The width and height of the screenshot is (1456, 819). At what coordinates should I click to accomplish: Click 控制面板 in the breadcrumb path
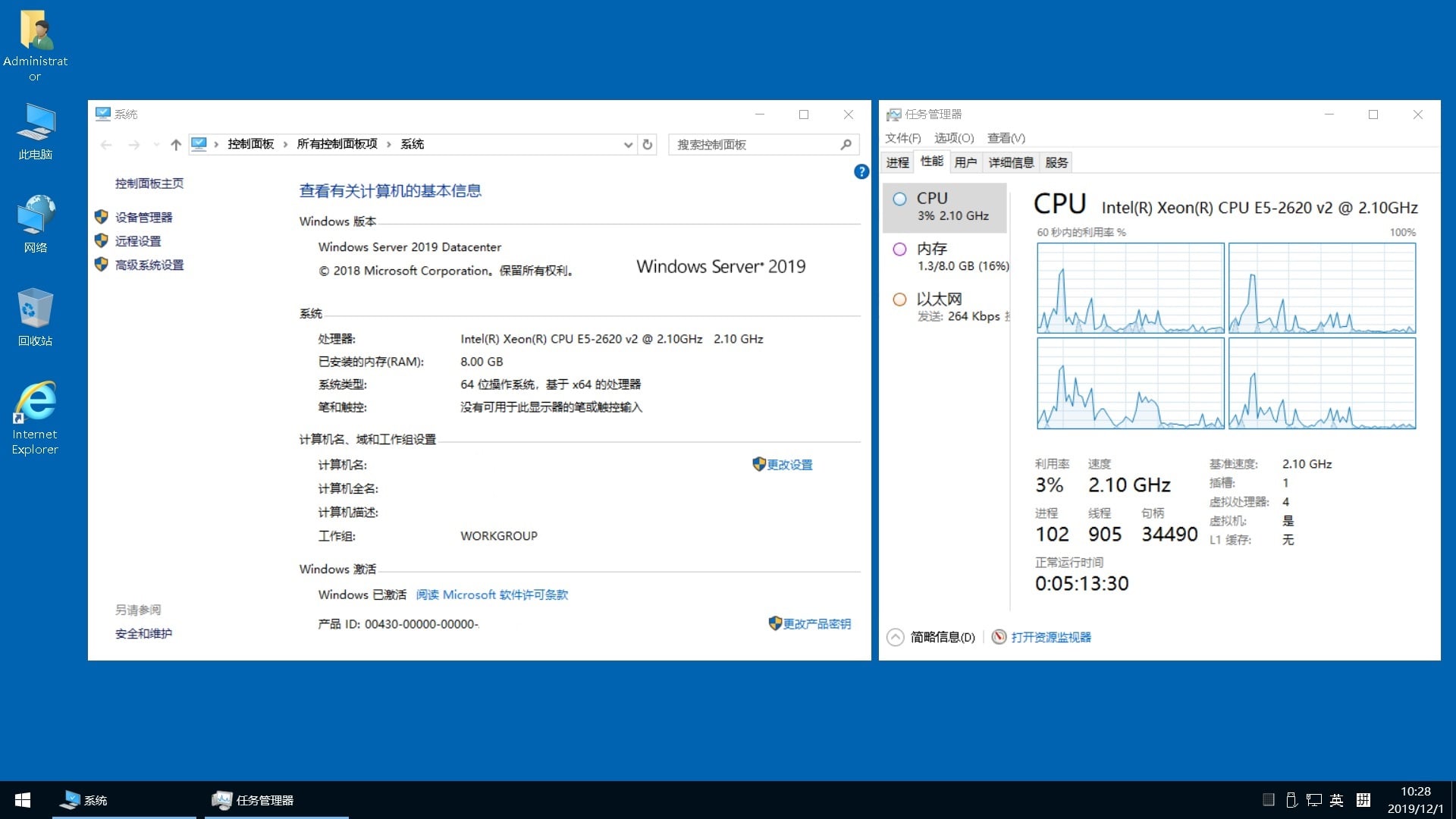click(x=250, y=144)
